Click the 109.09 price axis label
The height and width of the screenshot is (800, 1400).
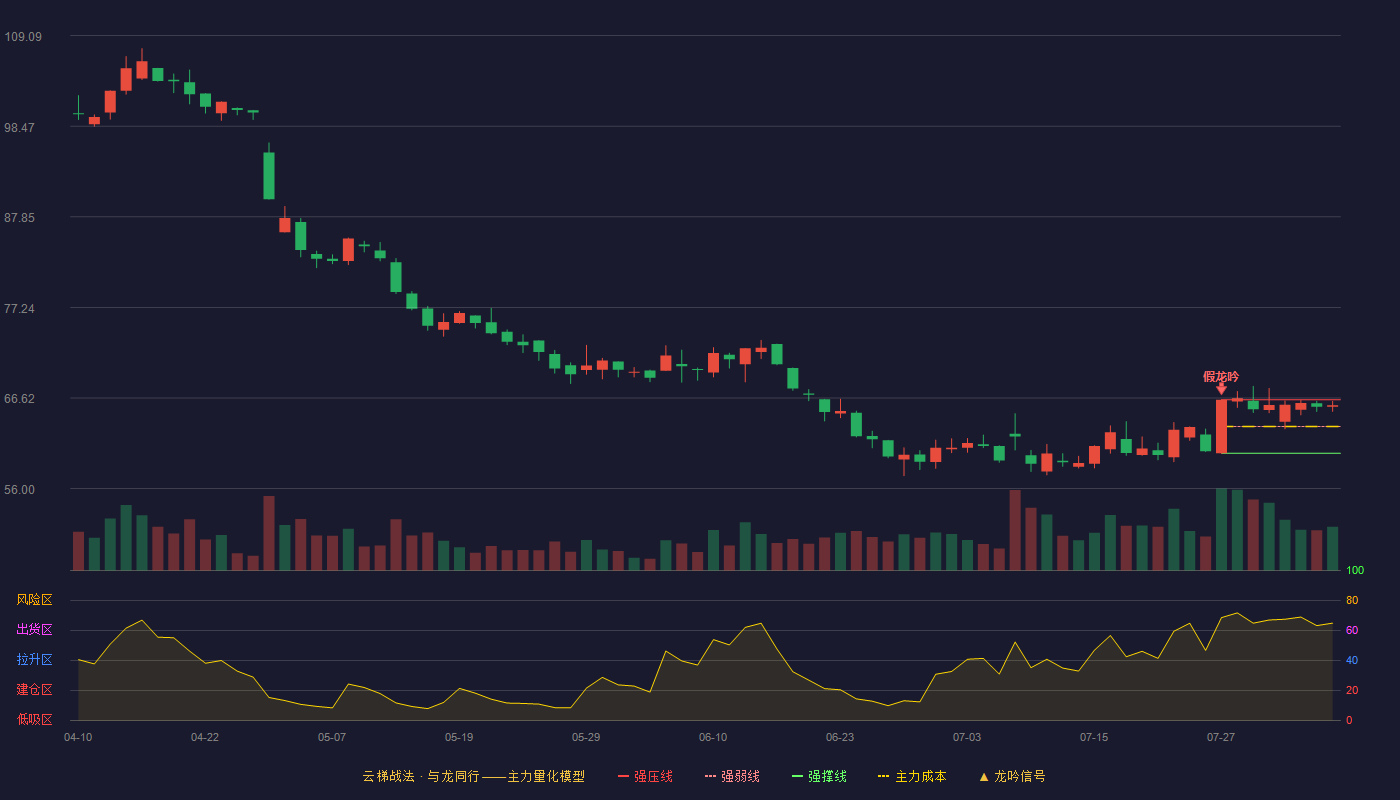point(23,37)
